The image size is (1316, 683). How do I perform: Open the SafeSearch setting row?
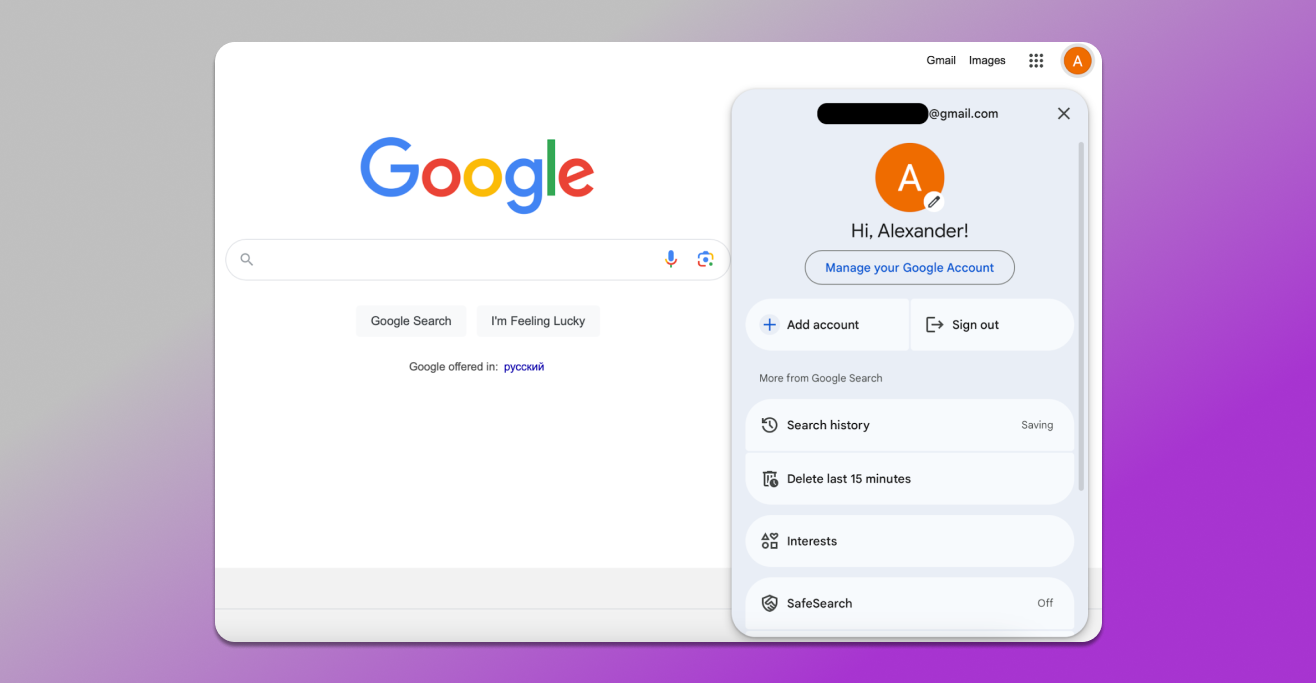(910, 603)
